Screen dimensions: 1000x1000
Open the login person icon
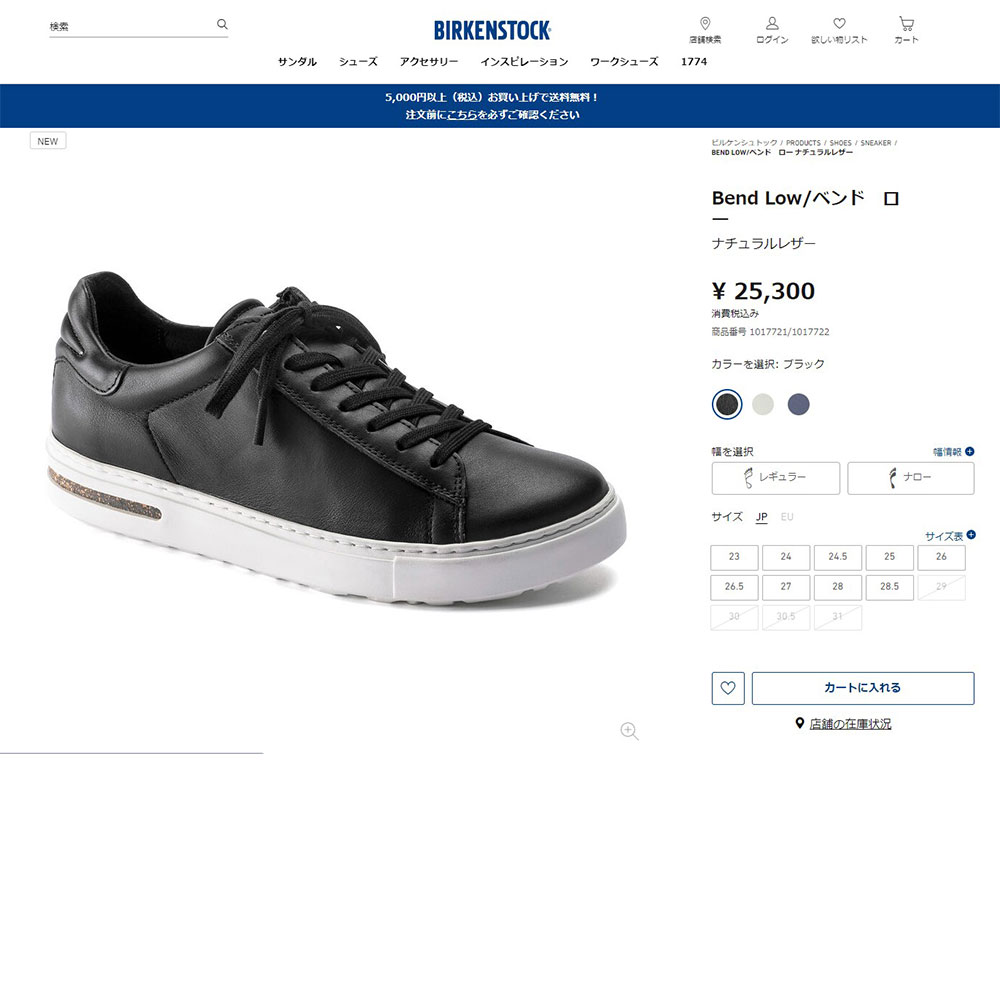pyautogui.click(x=772, y=24)
